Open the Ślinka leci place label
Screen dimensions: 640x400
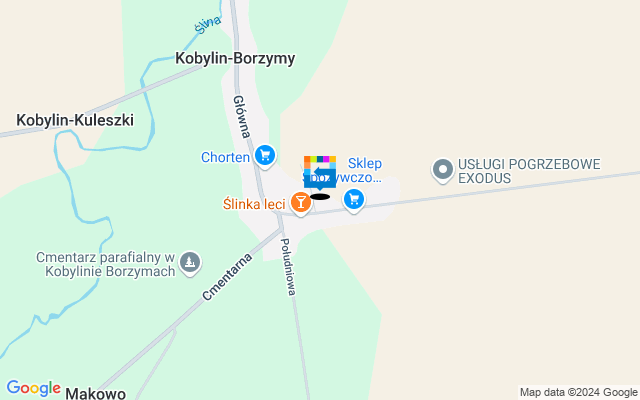[254, 204]
